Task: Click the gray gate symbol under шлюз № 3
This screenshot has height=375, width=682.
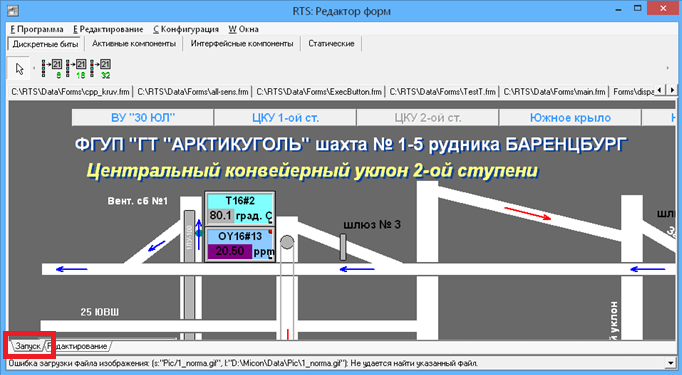Action: tap(343, 247)
